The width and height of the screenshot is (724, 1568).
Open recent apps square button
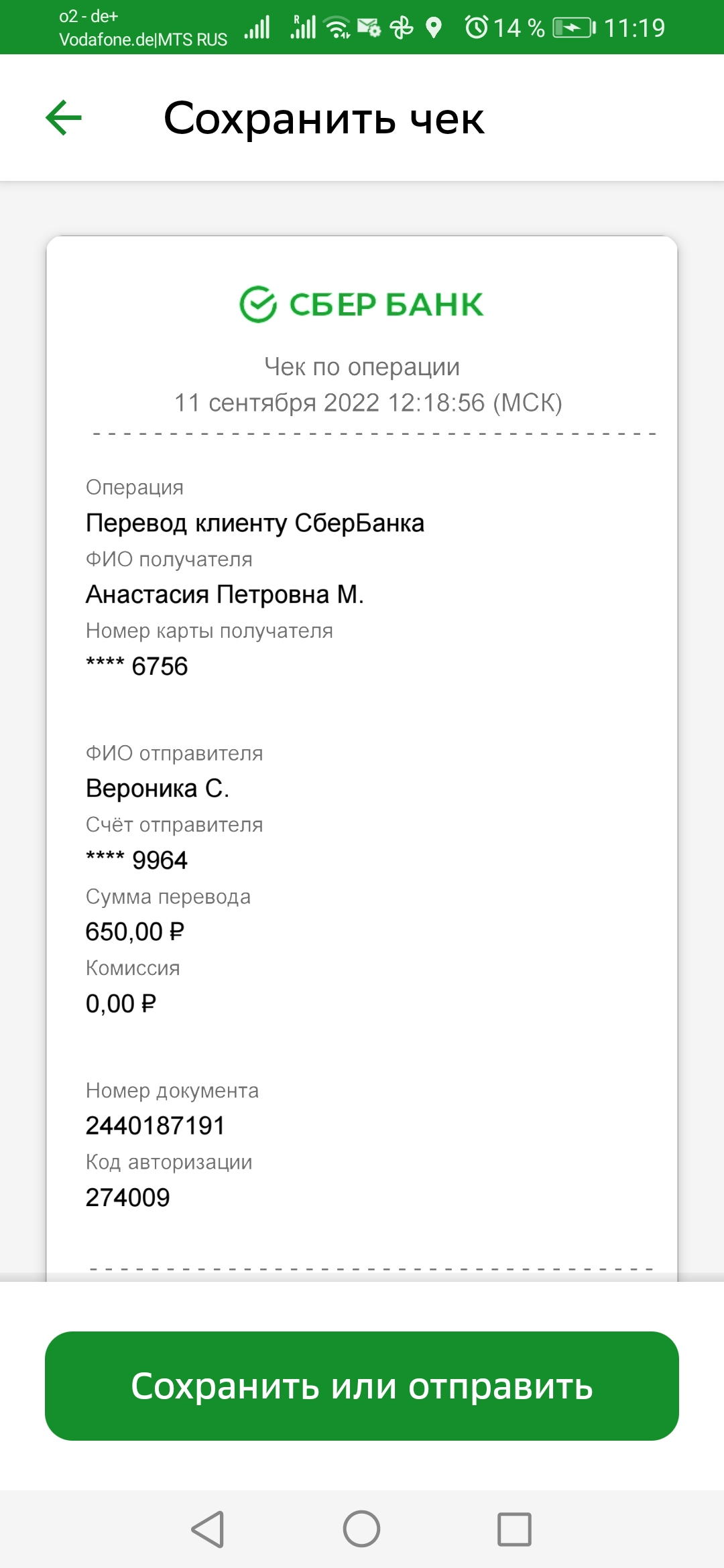pos(515,1529)
